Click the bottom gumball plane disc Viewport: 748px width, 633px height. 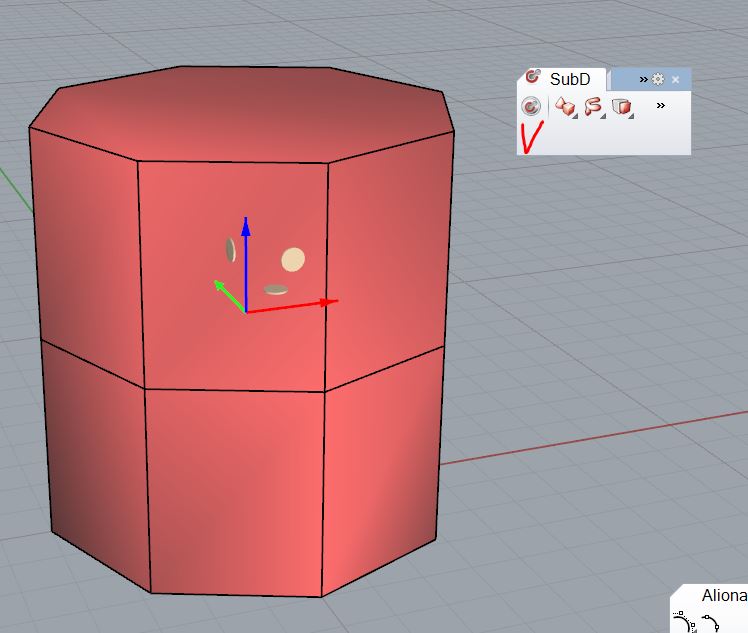coord(276,290)
